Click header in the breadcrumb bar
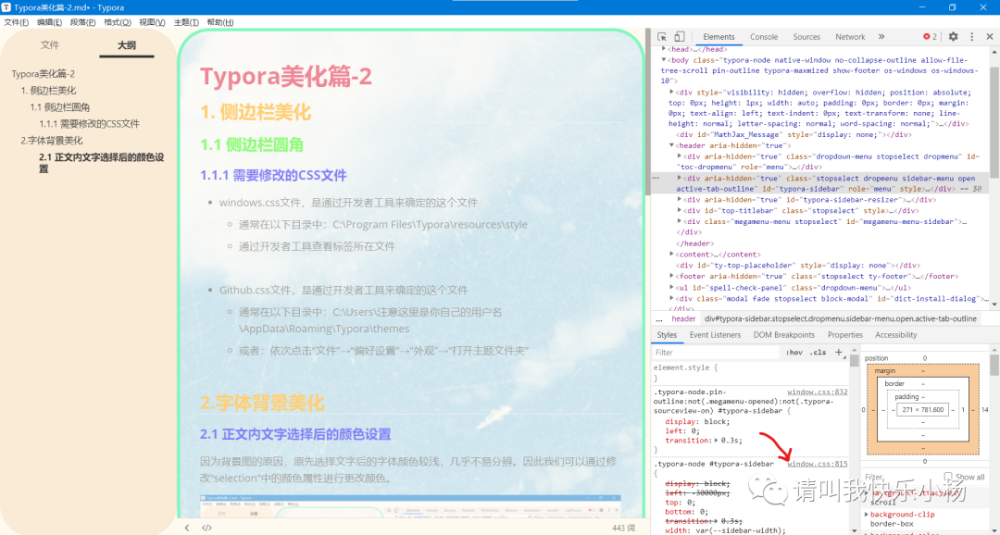Viewport: 1000px width, 535px height. coord(684,319)
